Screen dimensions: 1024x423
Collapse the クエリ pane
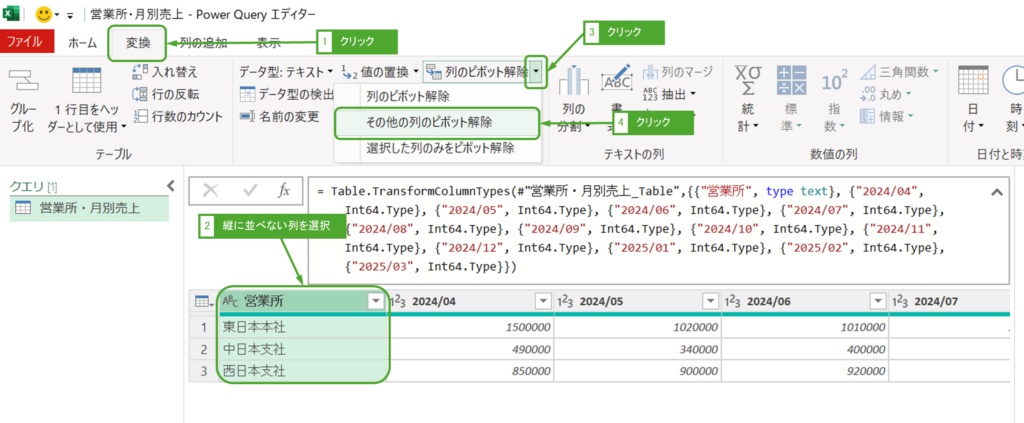pos(171,186)
